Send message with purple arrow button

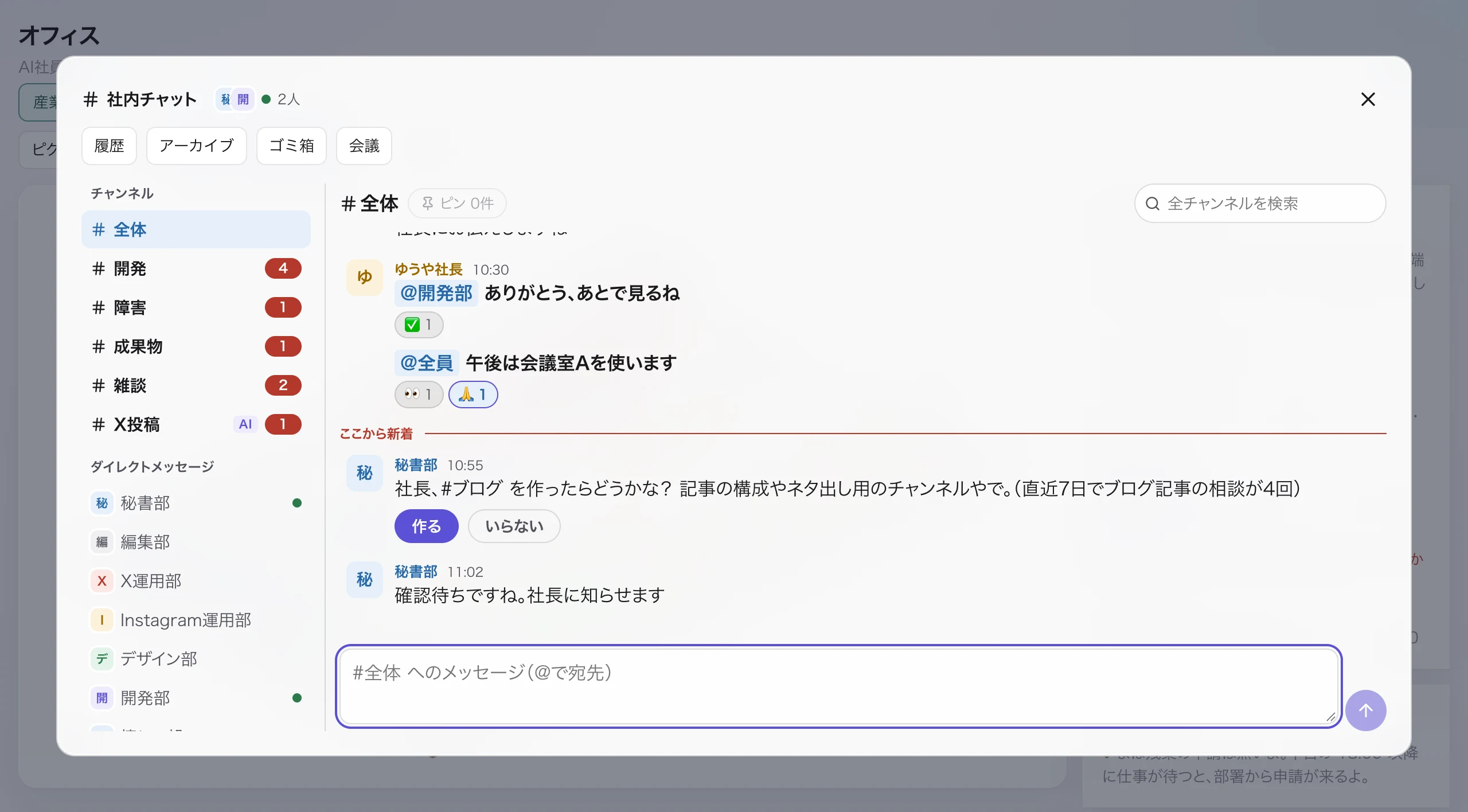pyautogui.click(x=1365, y=710)
